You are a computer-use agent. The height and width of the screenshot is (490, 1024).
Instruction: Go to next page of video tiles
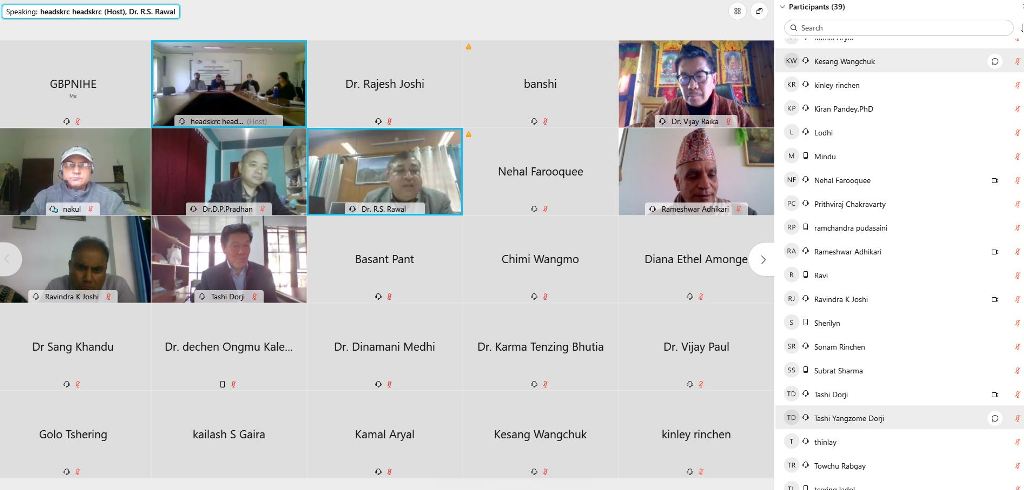point(763,259)
